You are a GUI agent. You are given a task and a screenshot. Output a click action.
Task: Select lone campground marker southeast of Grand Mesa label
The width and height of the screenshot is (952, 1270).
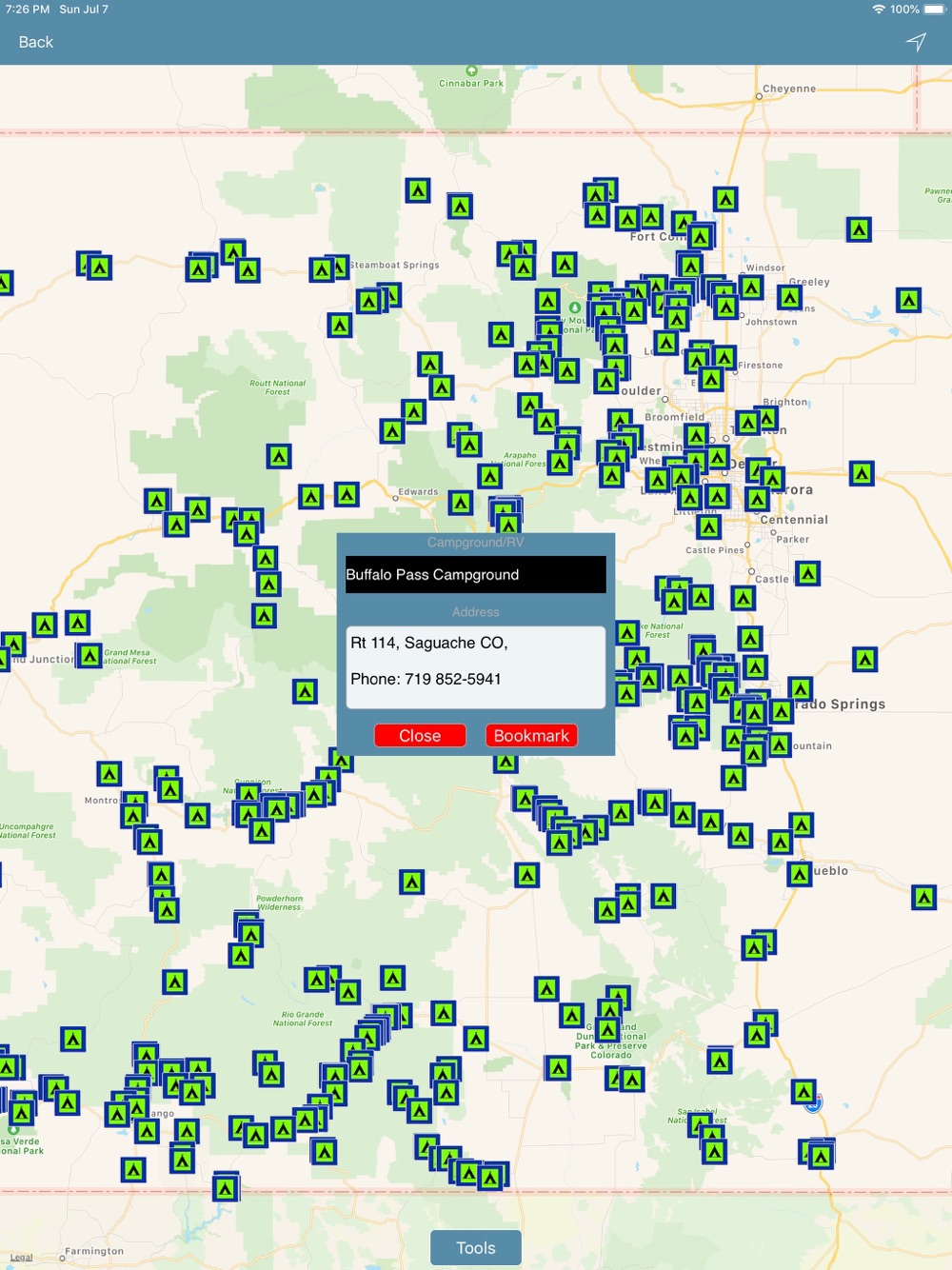(x=305, y=691)
